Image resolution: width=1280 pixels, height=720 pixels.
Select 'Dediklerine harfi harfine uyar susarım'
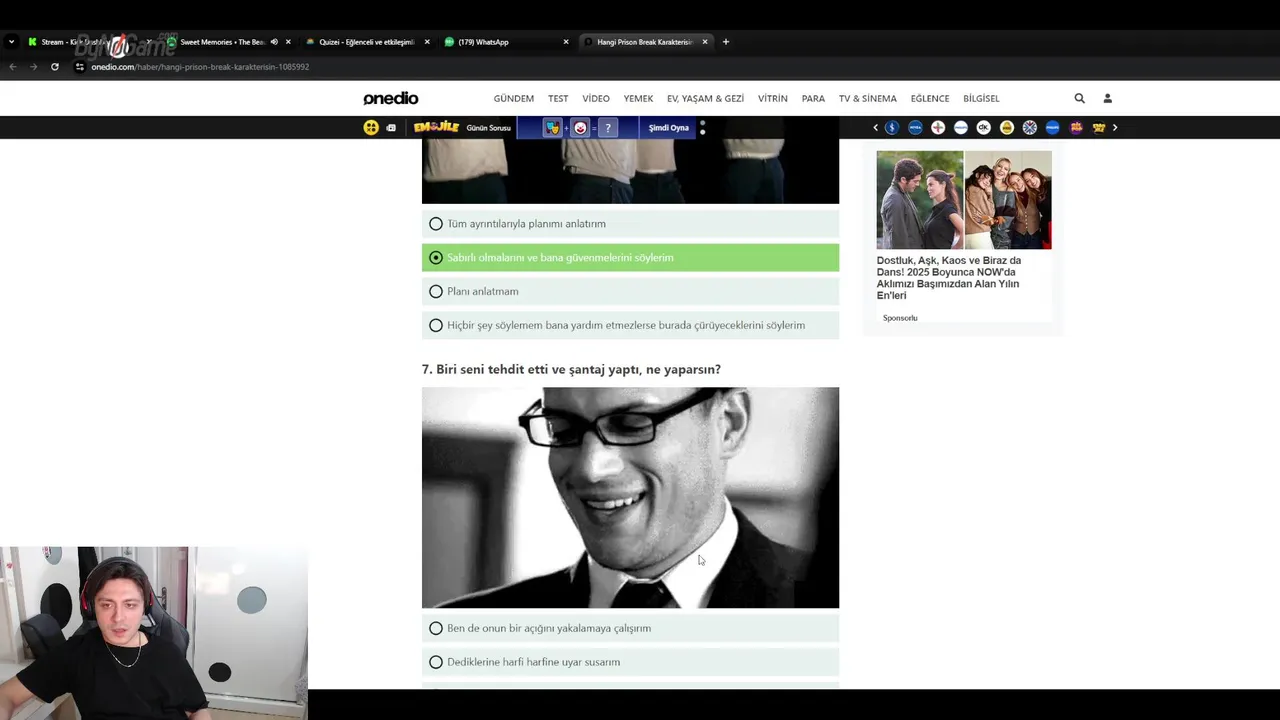click(x=630, y=662)
